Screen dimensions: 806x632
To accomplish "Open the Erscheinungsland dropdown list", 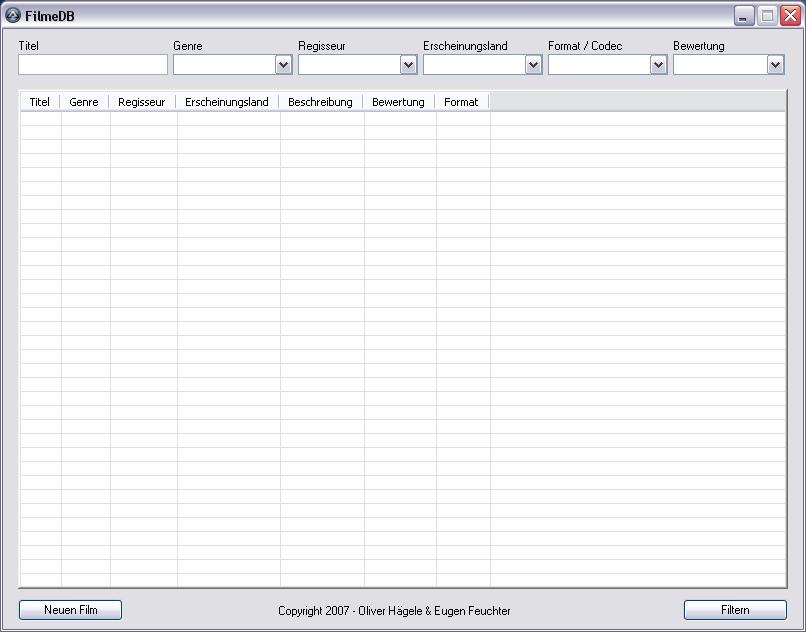I will click(x=533, y=65).
